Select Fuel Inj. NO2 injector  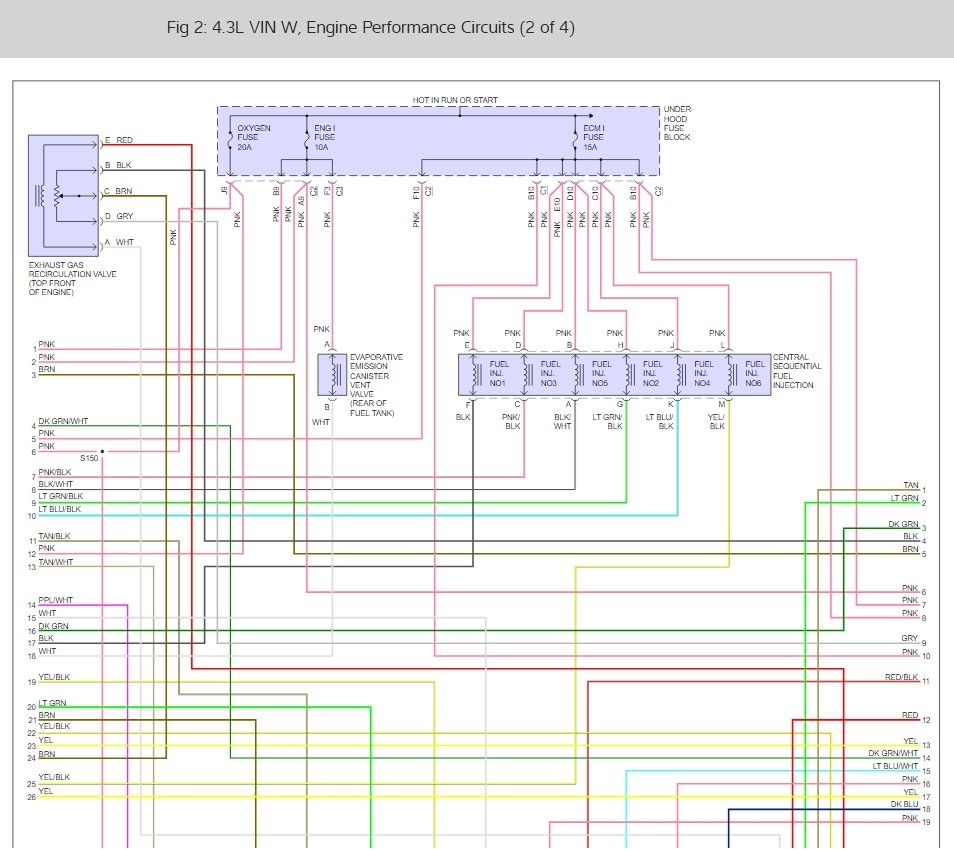tap(643, 374)
